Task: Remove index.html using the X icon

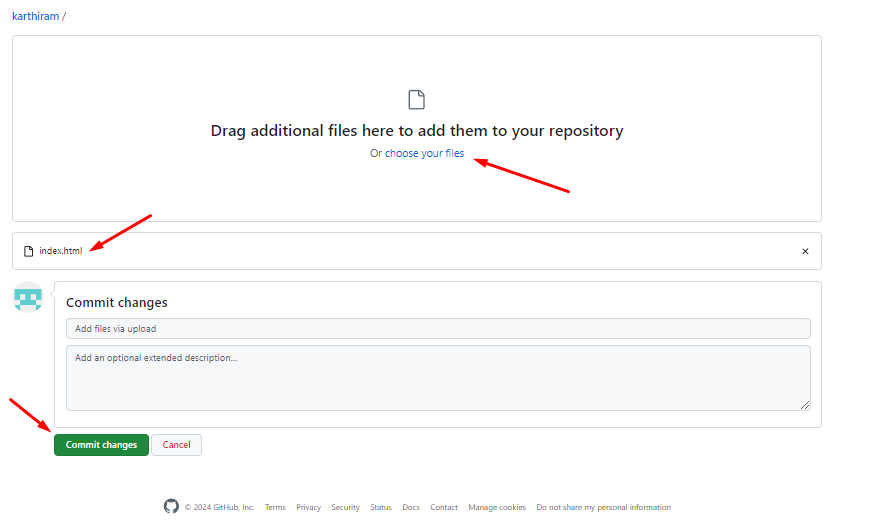Action: (x=805, y=251)
